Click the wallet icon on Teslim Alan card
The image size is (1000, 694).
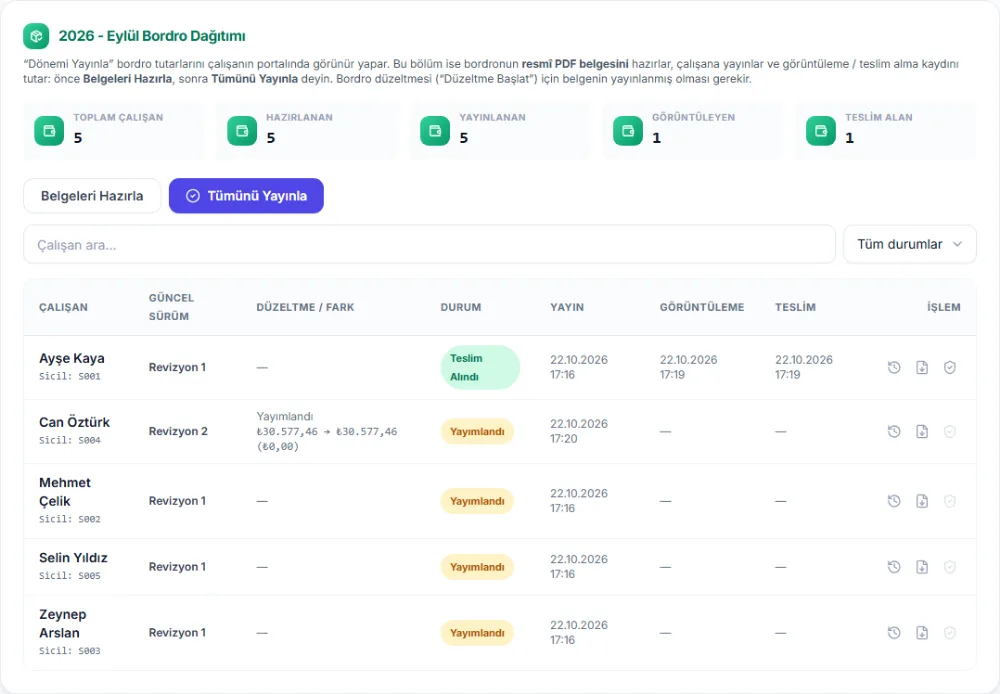[821, 131]
